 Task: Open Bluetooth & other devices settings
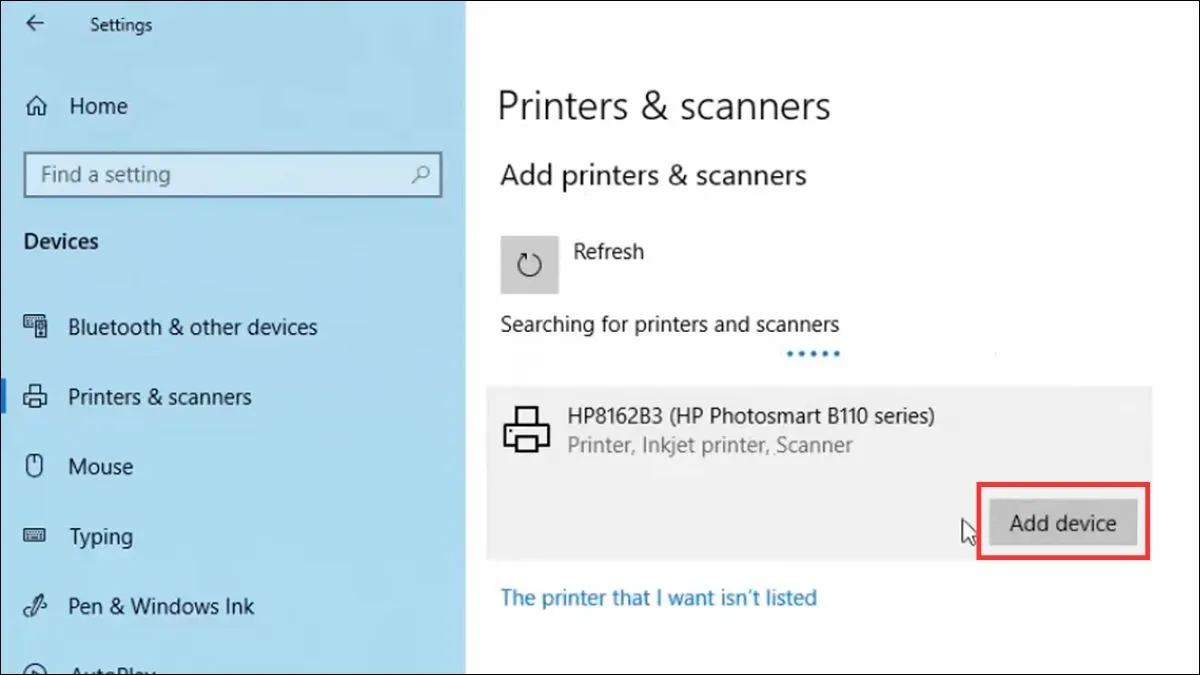click(192, 327)
